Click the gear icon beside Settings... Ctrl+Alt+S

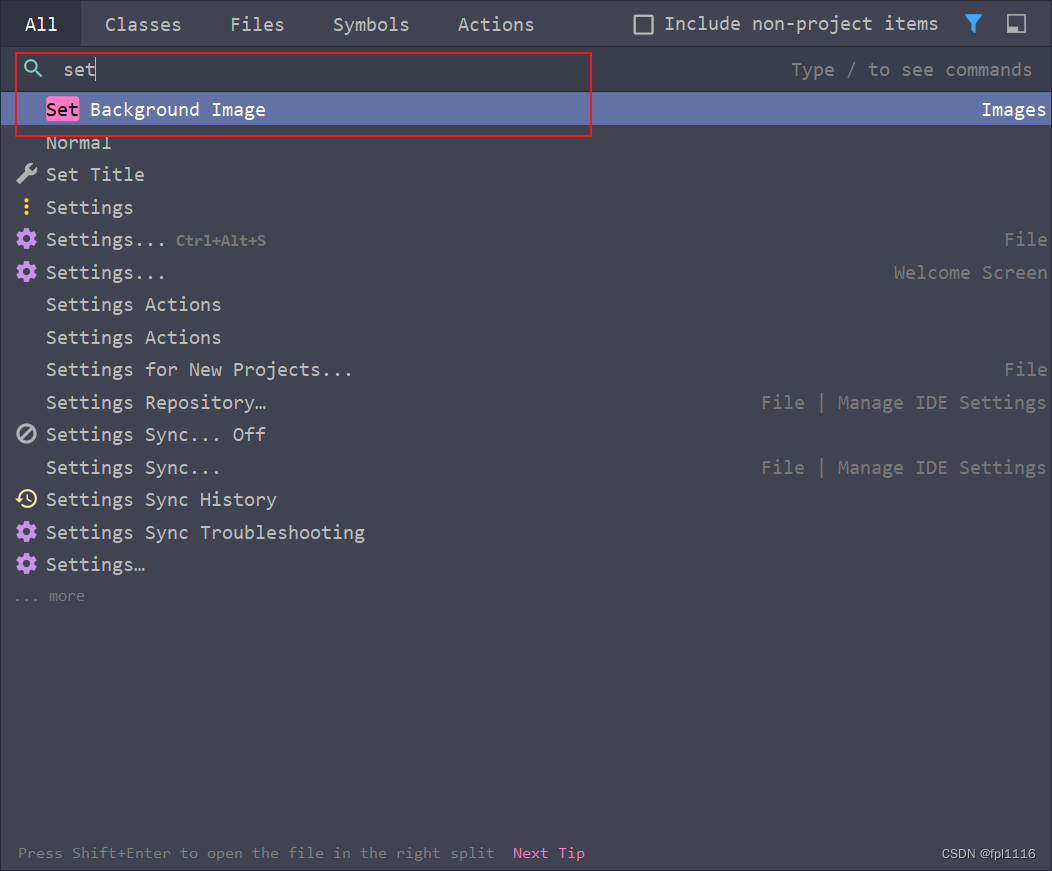25,239
